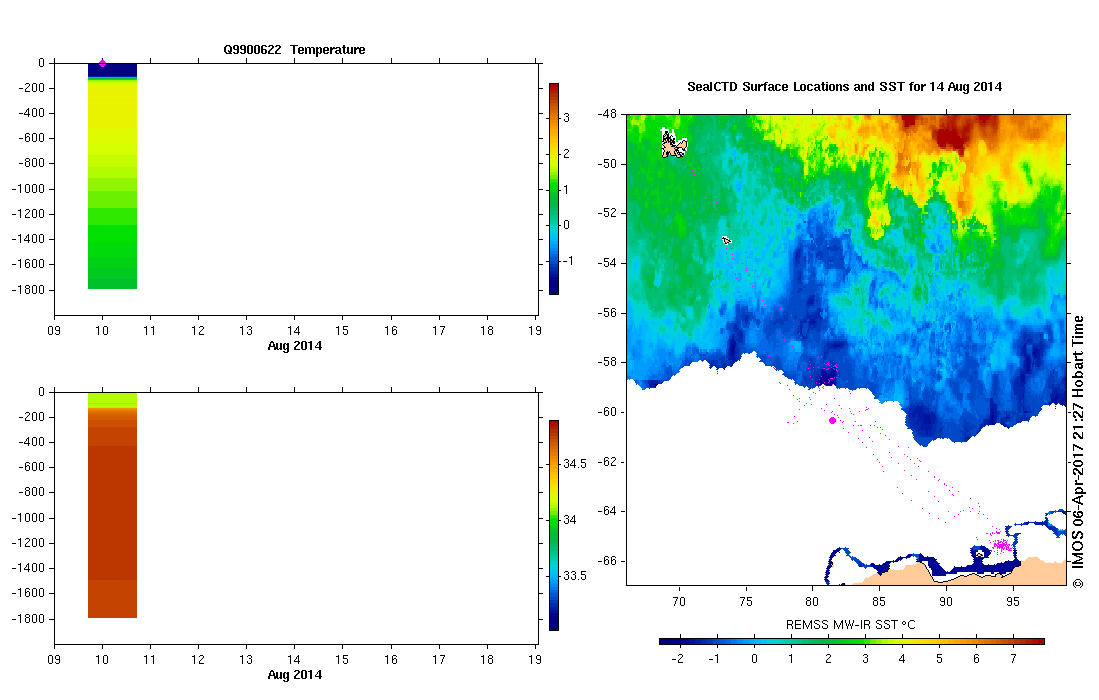Click the yellow-green temperature profile column
The width and height of the screenshot is (1099, 700).
point(112,176)
